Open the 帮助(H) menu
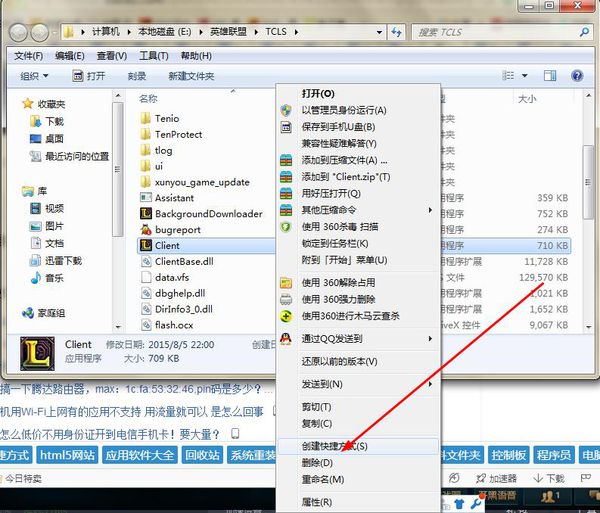This screenshot has height=513, width=600. (x=196, y=56)
